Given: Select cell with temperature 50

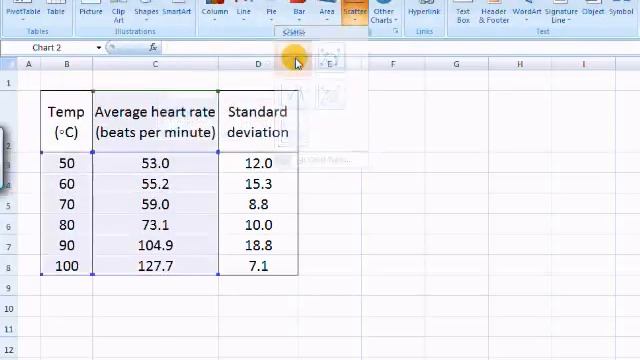Looking at the screenshot, I should [x=67, y=163].
